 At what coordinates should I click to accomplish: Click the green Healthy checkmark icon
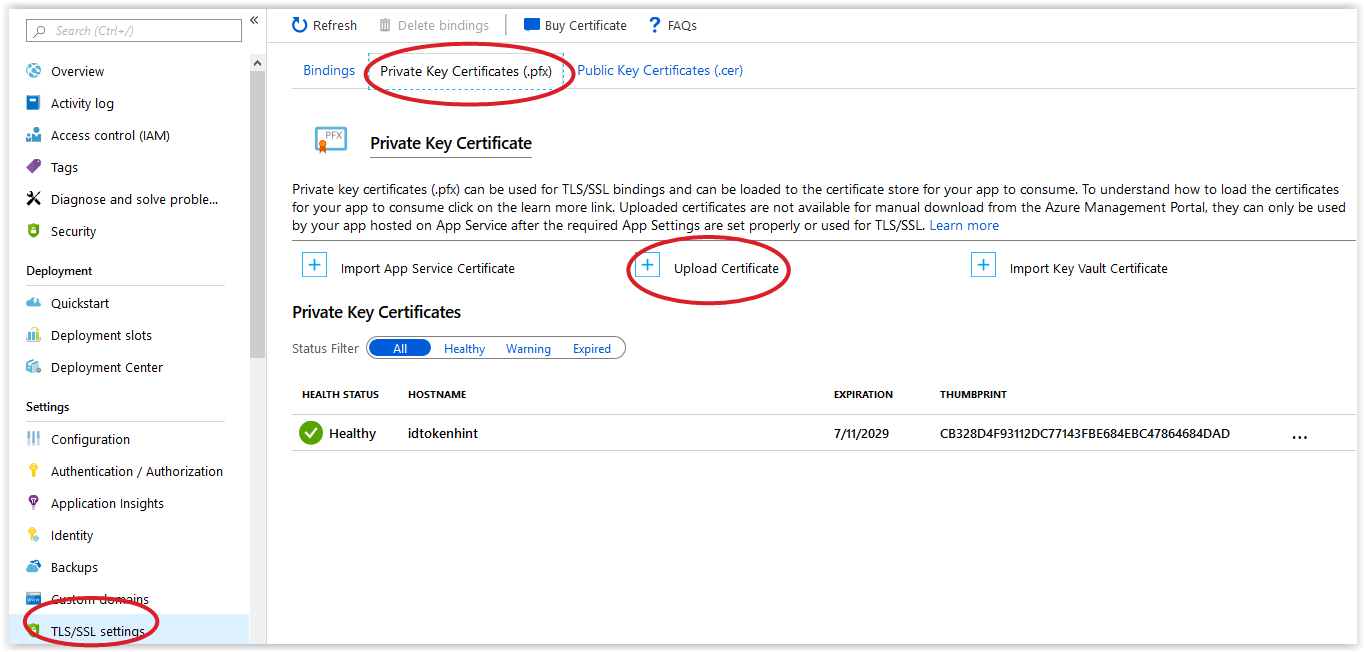click(311, 433)
